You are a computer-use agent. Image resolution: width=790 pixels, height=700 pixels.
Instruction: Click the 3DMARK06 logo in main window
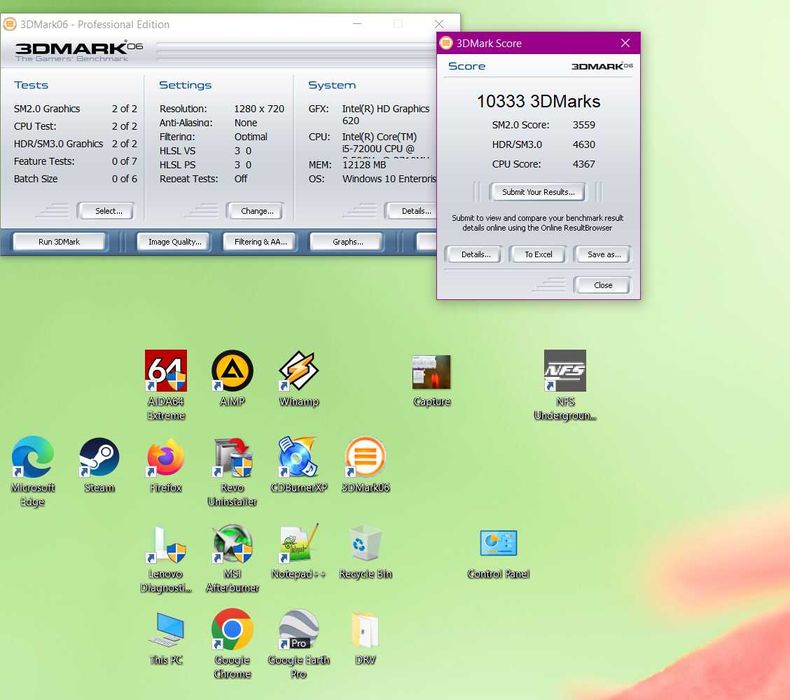(x=79, y=51)
